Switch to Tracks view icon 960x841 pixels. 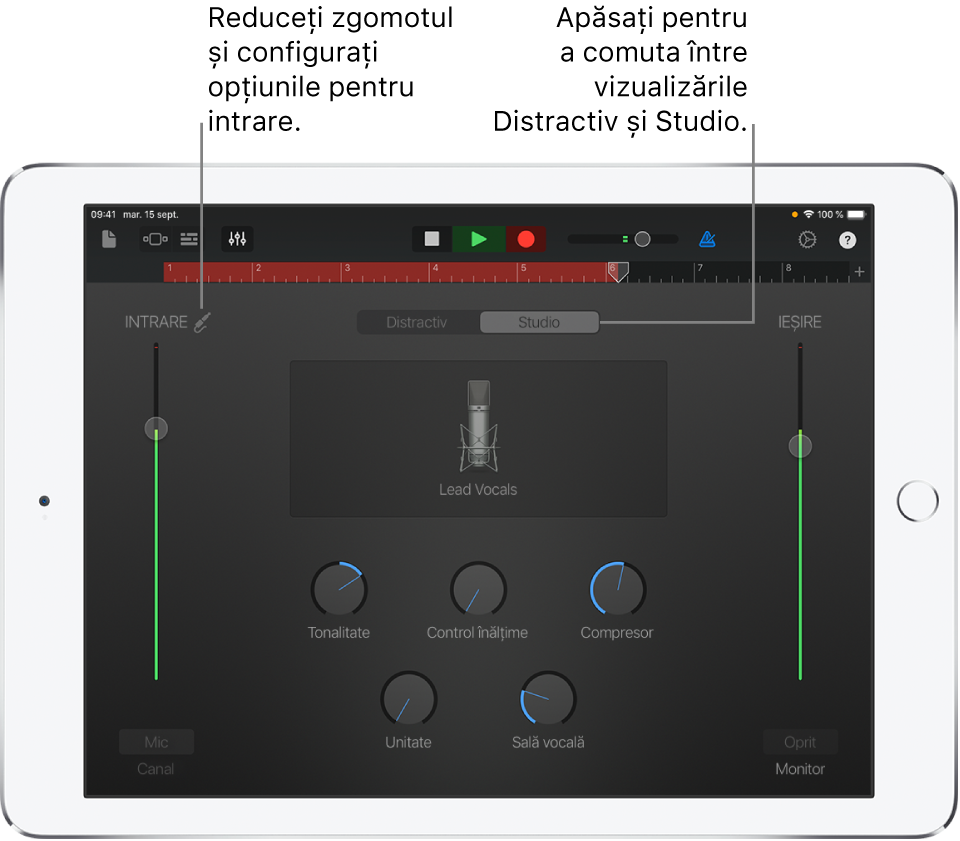tap(189, 240)
